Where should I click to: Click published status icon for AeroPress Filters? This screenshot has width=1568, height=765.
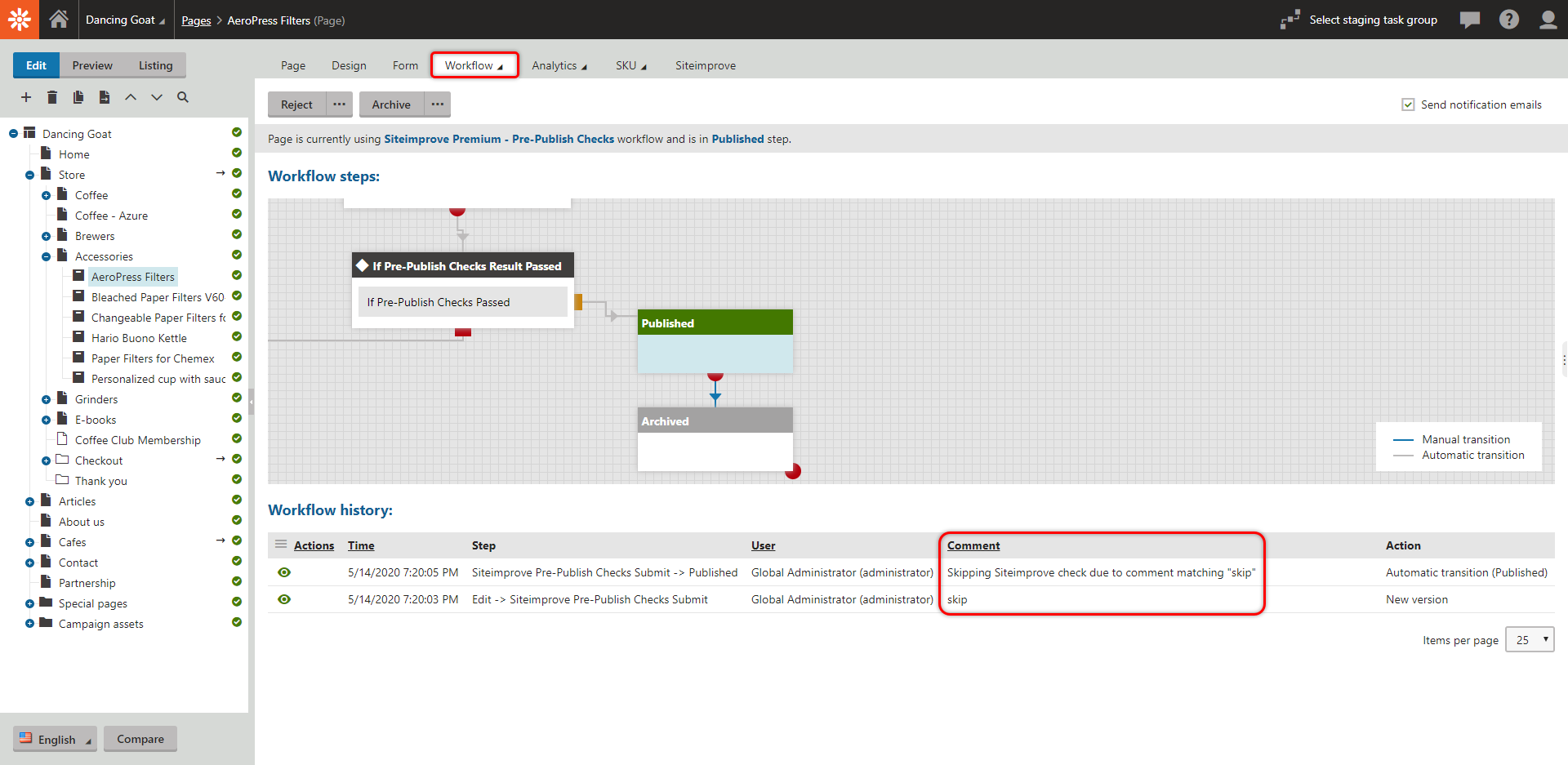click(x=237, y=275)
